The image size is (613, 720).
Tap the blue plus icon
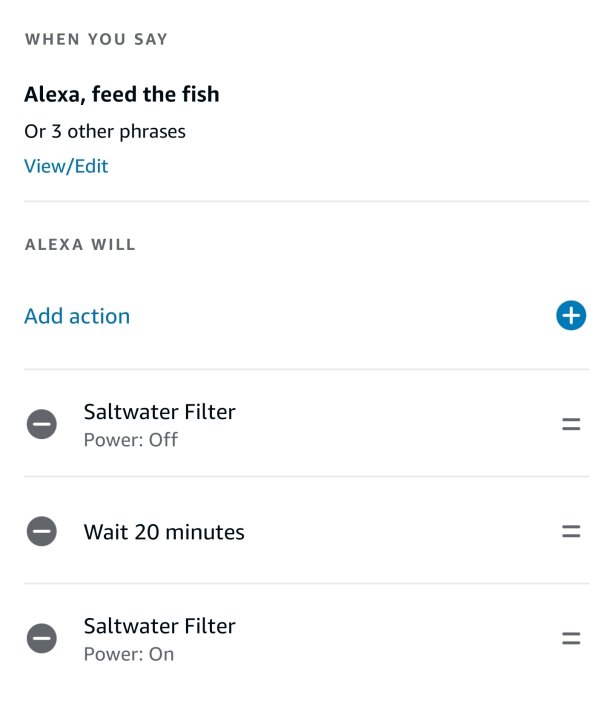571,316
